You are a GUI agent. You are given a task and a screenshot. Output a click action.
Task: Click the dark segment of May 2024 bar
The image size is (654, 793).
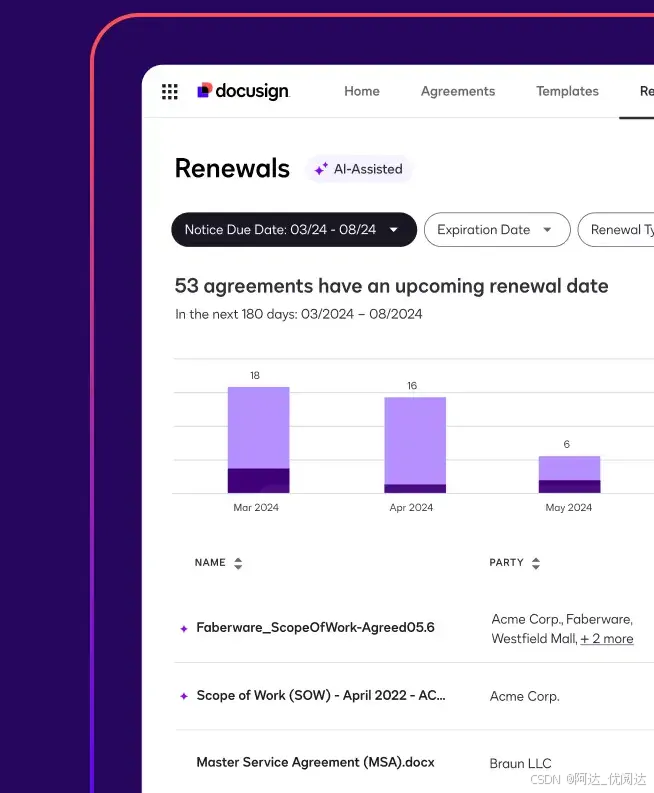[570, 487]
